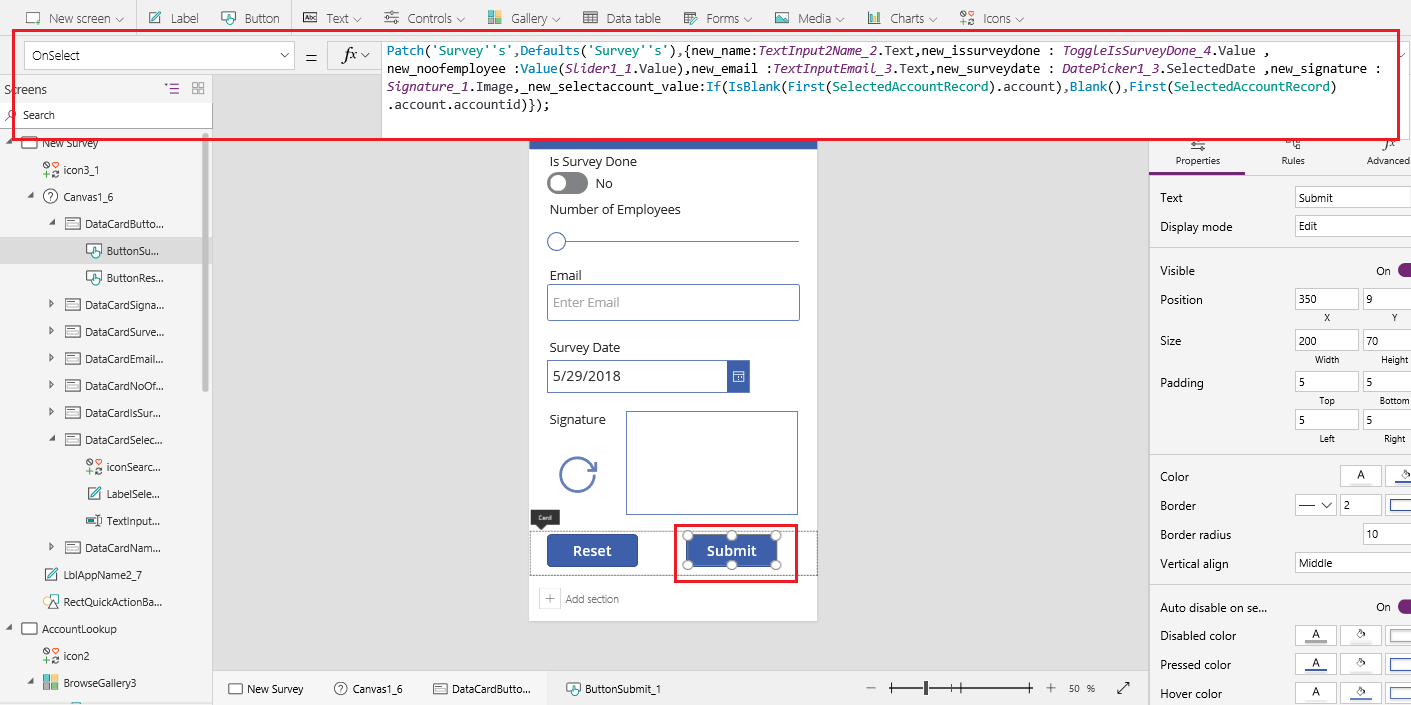Open the thumbnail grid view for Screens
The width and height of the screenshot is (1411, 705).
(197, 88)
